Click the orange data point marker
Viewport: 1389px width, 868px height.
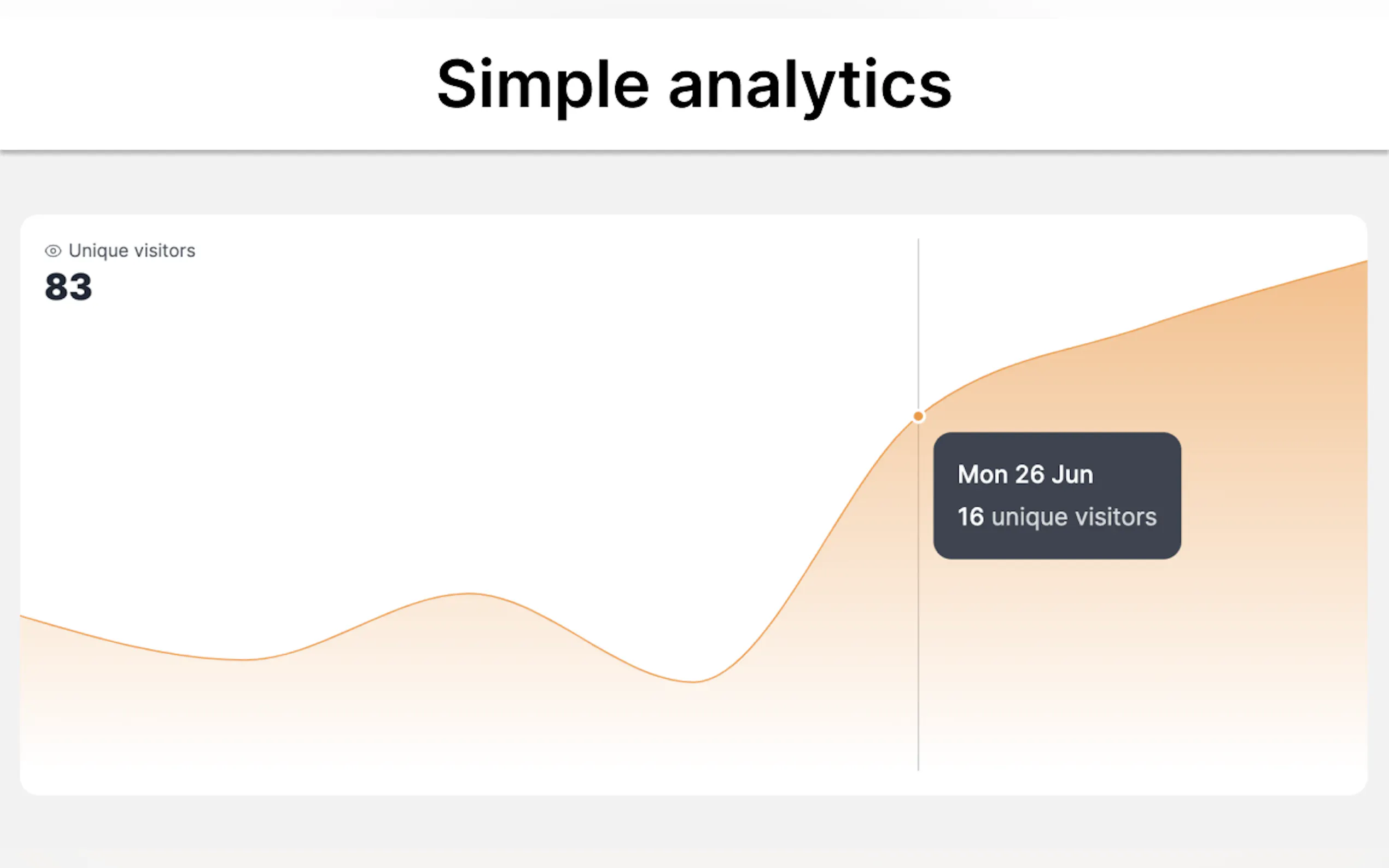918,416
